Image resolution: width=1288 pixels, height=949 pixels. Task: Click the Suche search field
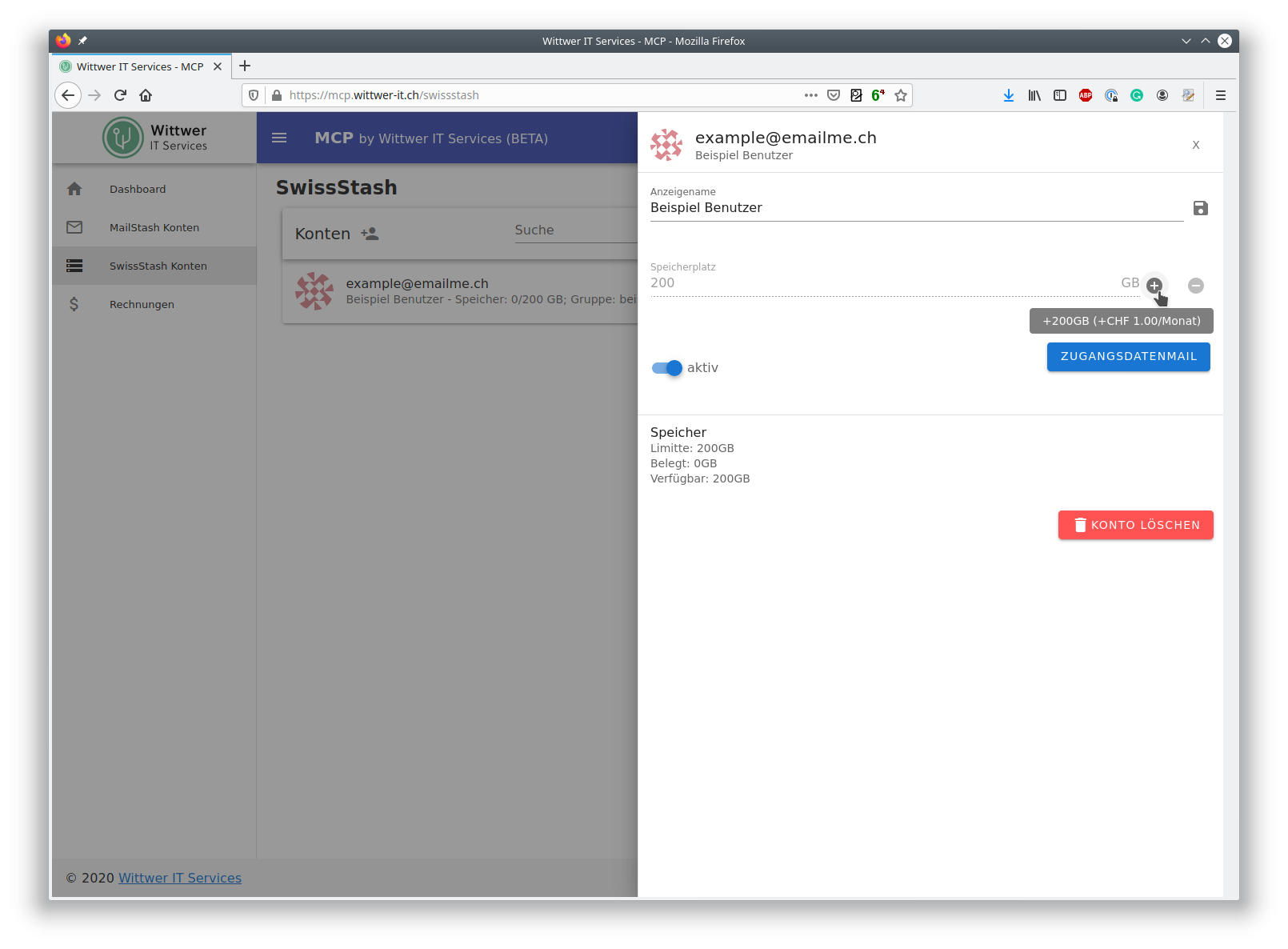(x=576, y=230)
